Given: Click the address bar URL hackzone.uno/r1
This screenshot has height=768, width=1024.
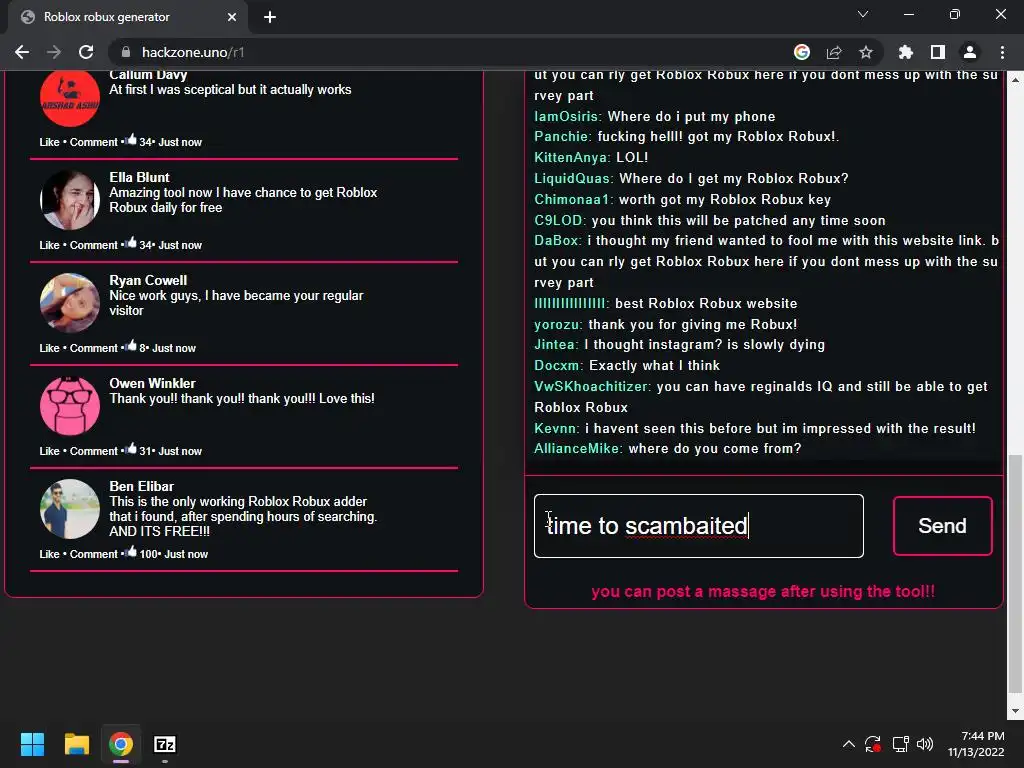Looking at the screenshot, I should click(x=193, y=52).
